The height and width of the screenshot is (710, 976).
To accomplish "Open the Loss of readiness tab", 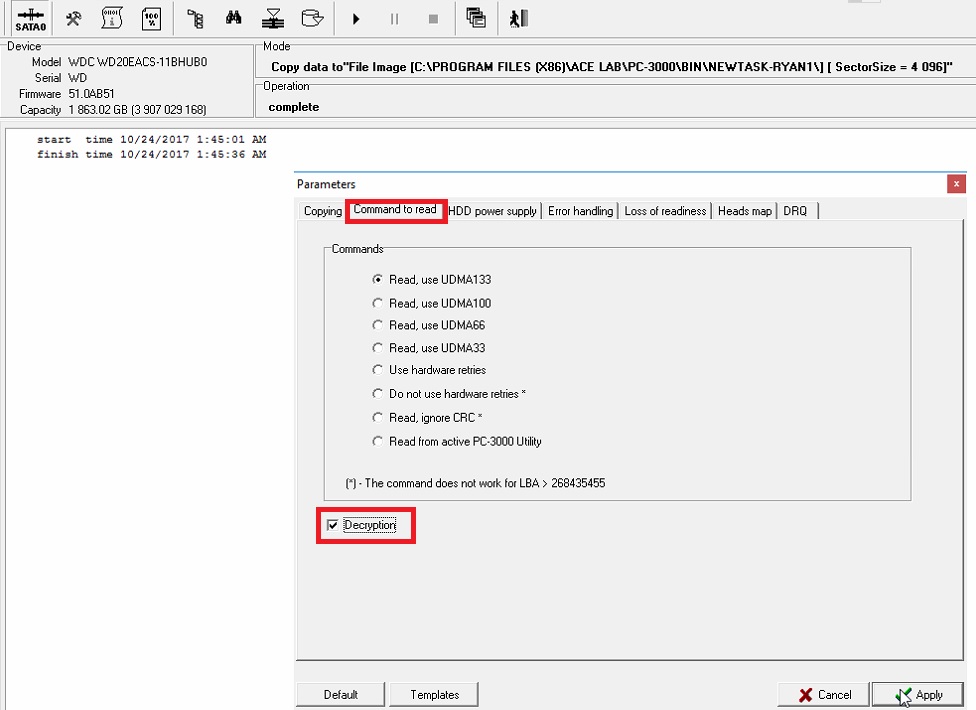I will tap(665, 211).
